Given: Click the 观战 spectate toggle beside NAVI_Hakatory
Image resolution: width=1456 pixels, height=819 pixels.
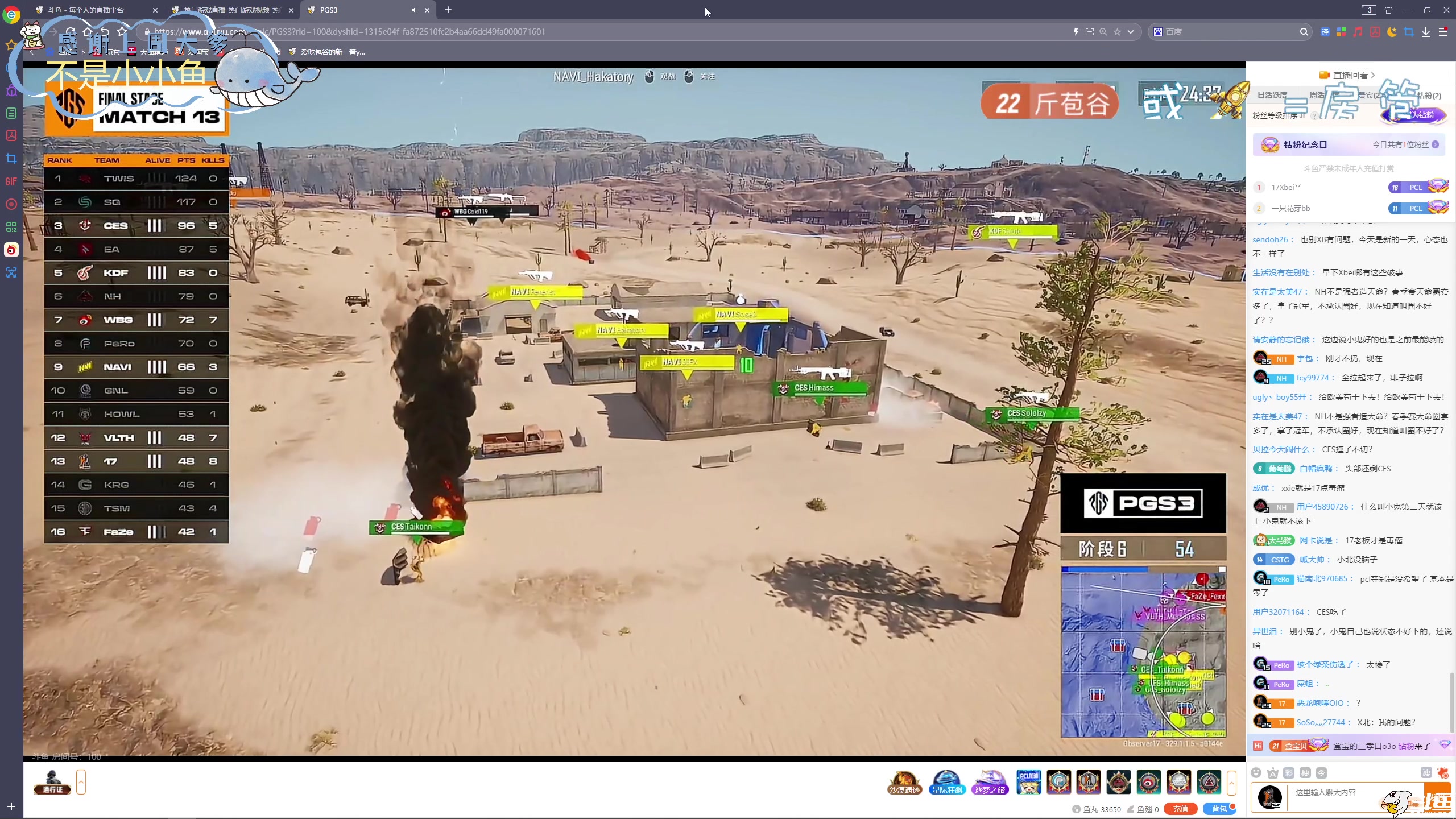Looking at the screenshot, I should coord(660,76).
